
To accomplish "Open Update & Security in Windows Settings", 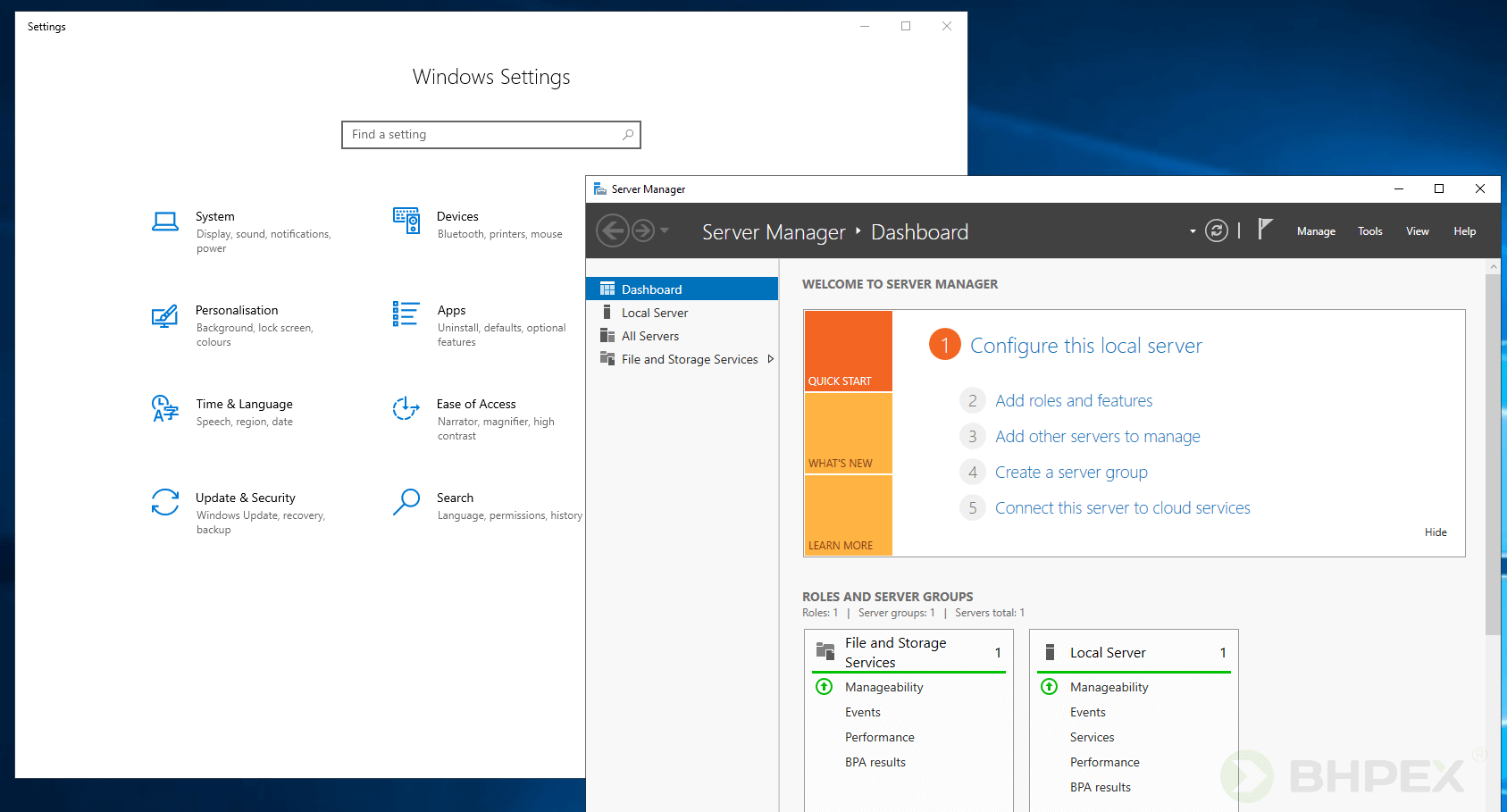I will tap(239, 513).
